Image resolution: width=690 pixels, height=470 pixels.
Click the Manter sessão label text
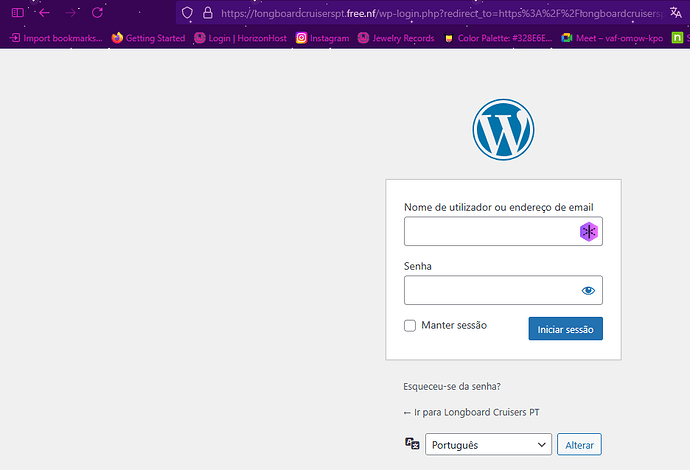click(x=454, y=325)
